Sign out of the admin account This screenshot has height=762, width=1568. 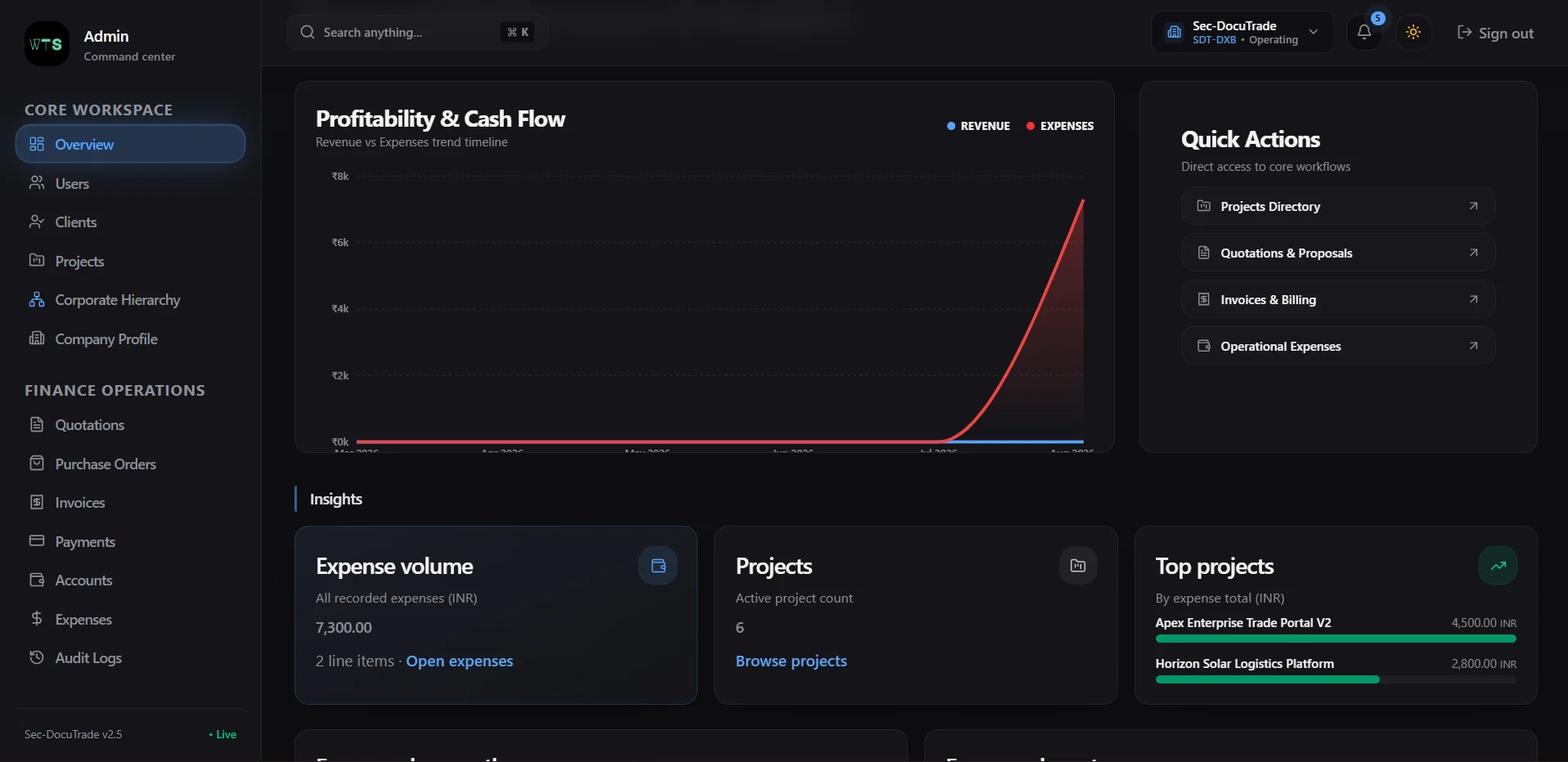pos(1495,33)
